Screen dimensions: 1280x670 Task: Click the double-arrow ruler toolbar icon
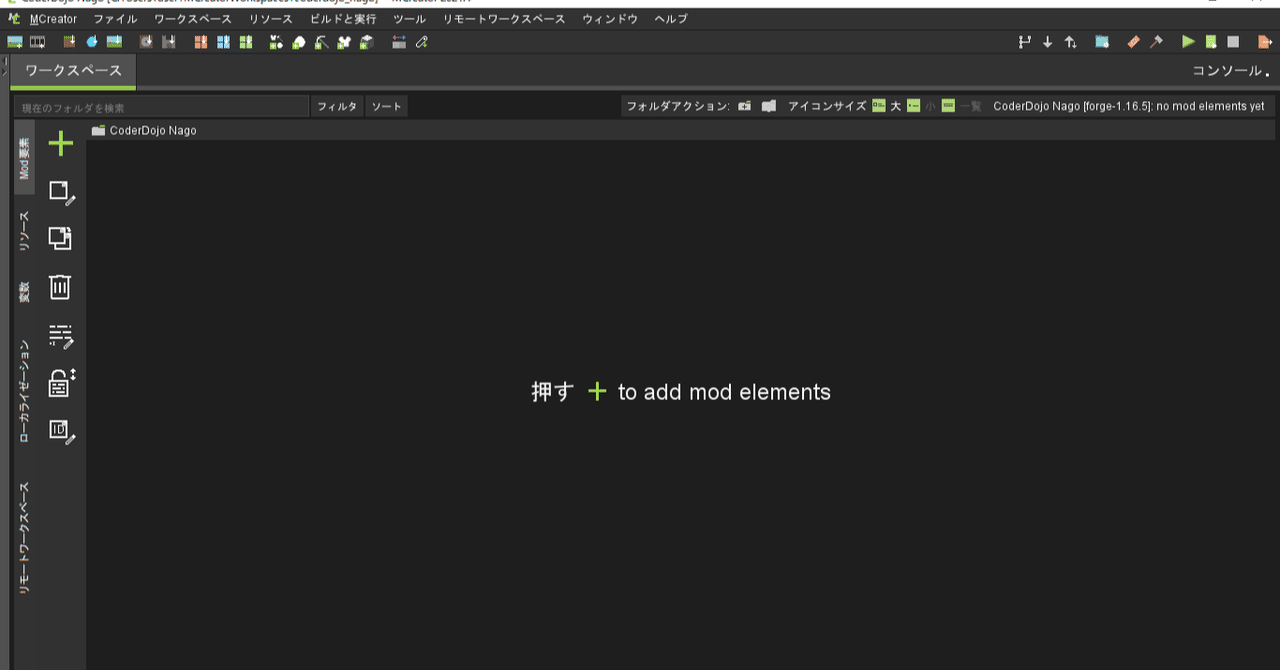click(x=399, y=42)
